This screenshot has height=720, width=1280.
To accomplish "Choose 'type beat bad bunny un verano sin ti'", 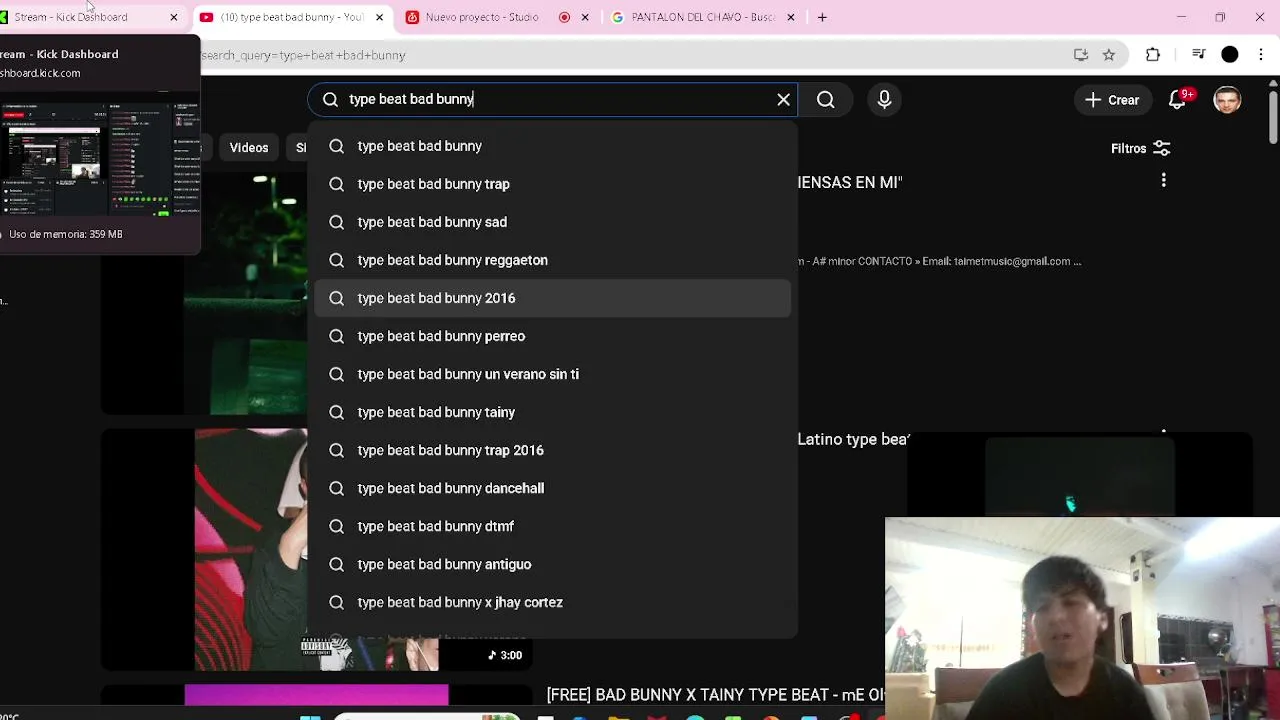I will point(552,374).
